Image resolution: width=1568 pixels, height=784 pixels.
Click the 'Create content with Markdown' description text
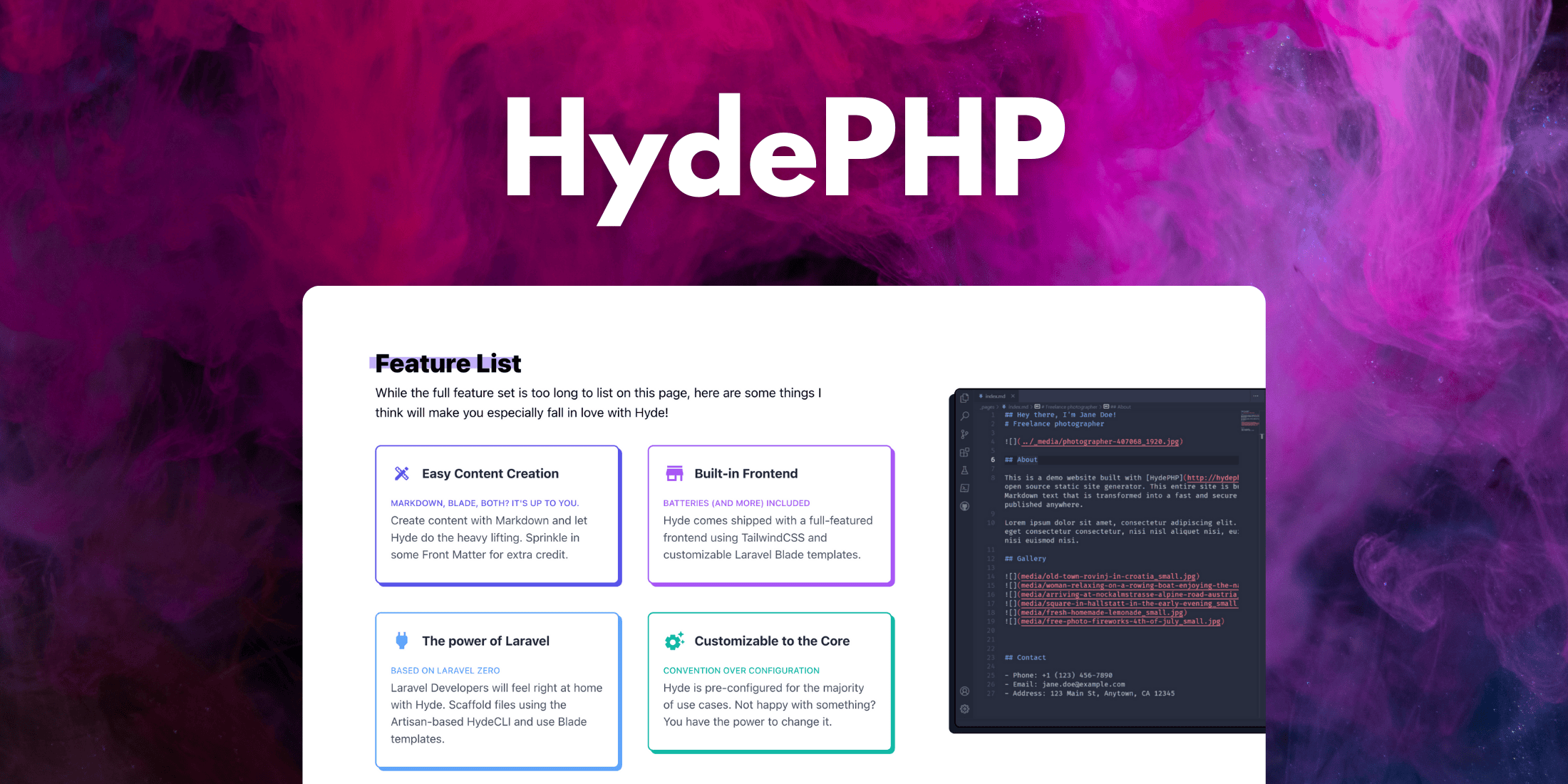(489, 538)
